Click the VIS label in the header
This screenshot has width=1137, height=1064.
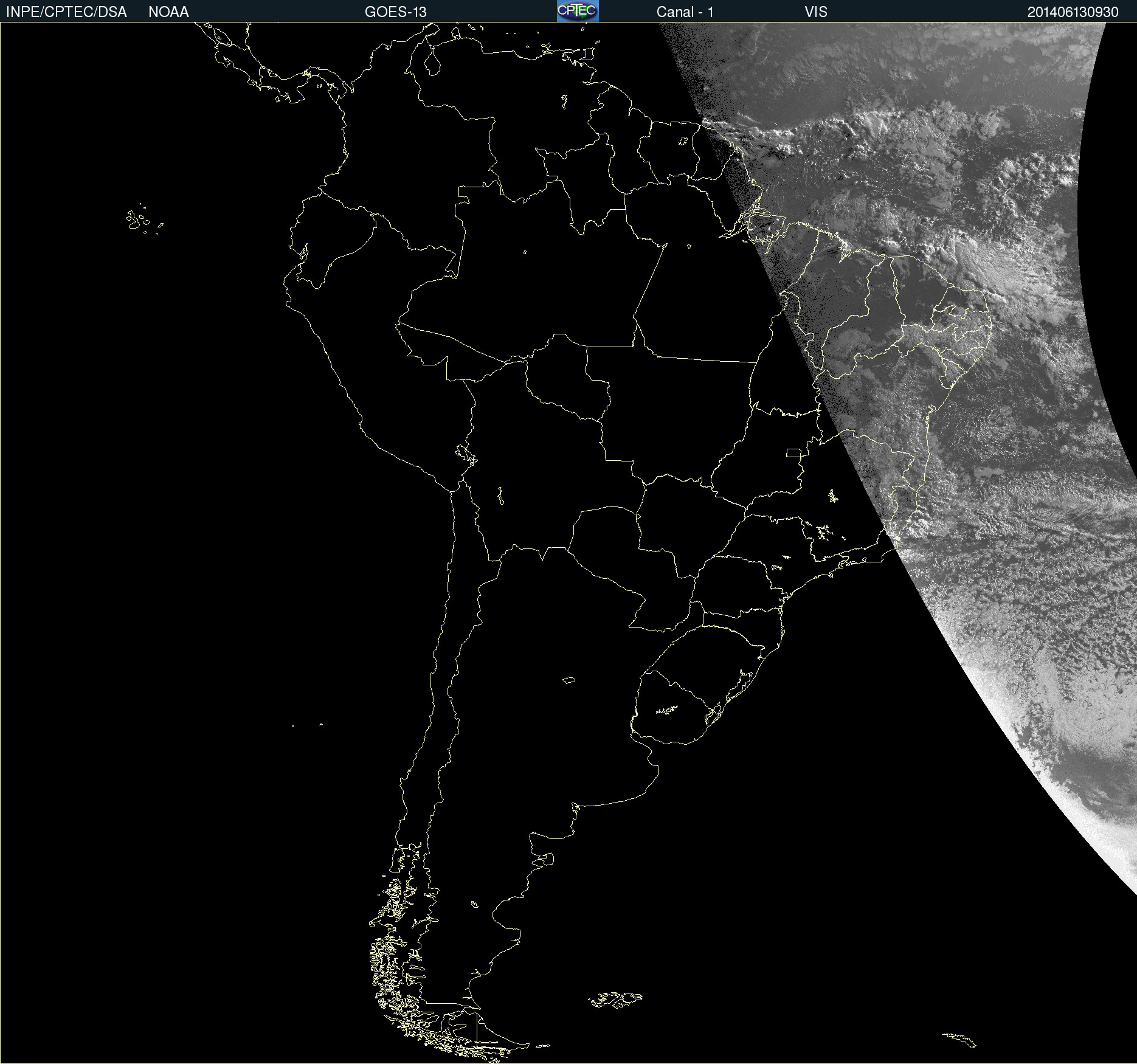point(816,12)
